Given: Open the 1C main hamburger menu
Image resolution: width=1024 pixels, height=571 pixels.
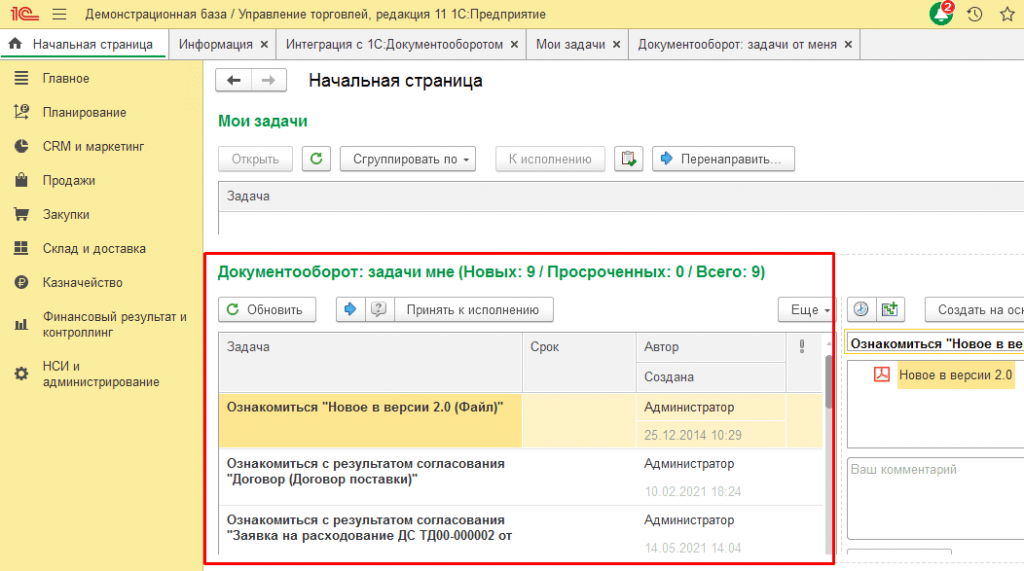Looking at the screenshot, I should click(x=59, y=14).
